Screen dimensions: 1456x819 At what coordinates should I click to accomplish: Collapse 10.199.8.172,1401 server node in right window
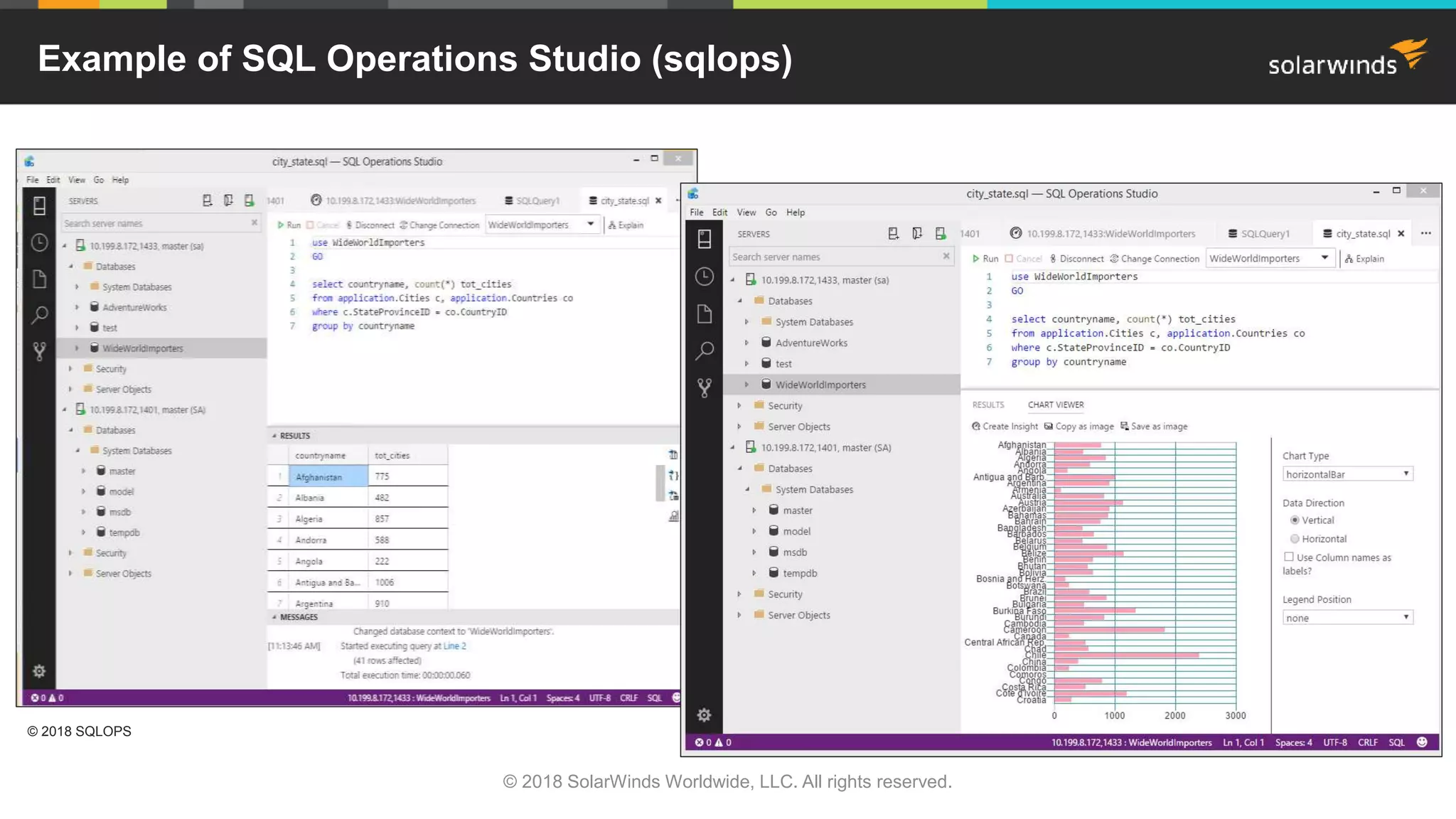[732, 447]
